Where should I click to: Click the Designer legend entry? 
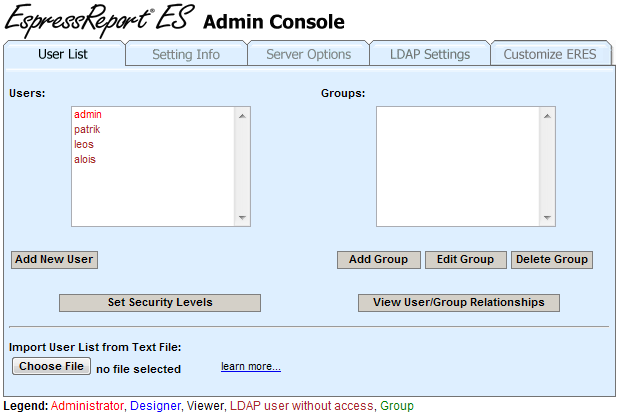tap(155, 406)
